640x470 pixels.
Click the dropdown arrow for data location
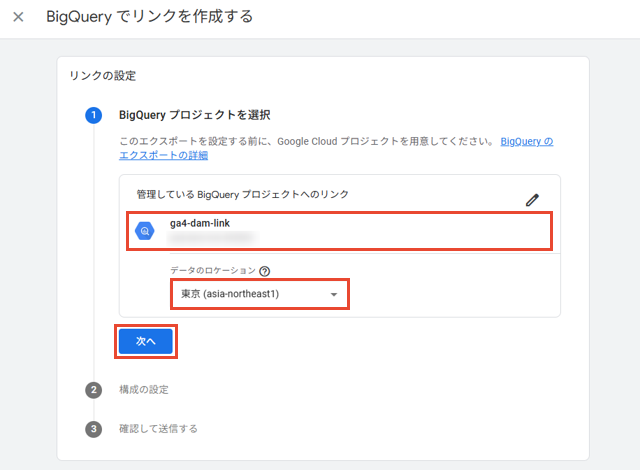point(334,295)
